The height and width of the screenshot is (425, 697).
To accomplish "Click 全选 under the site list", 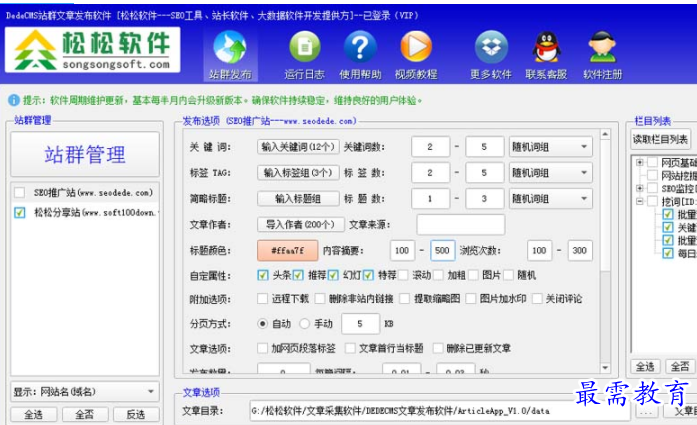I will pos(34,414).
